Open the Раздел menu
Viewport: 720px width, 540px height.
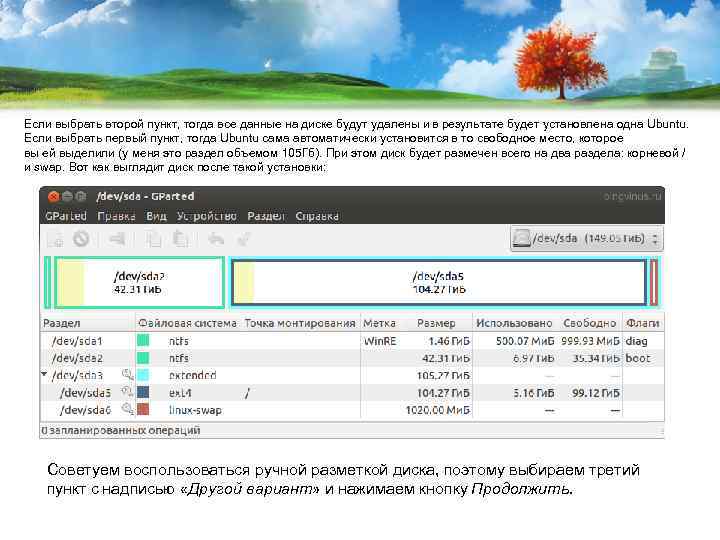pyautogui.click(x=266, y=216)
